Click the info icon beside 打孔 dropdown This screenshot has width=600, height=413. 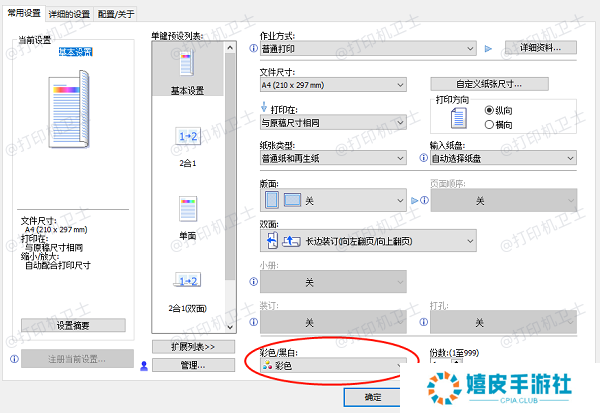tap(423, 322)
